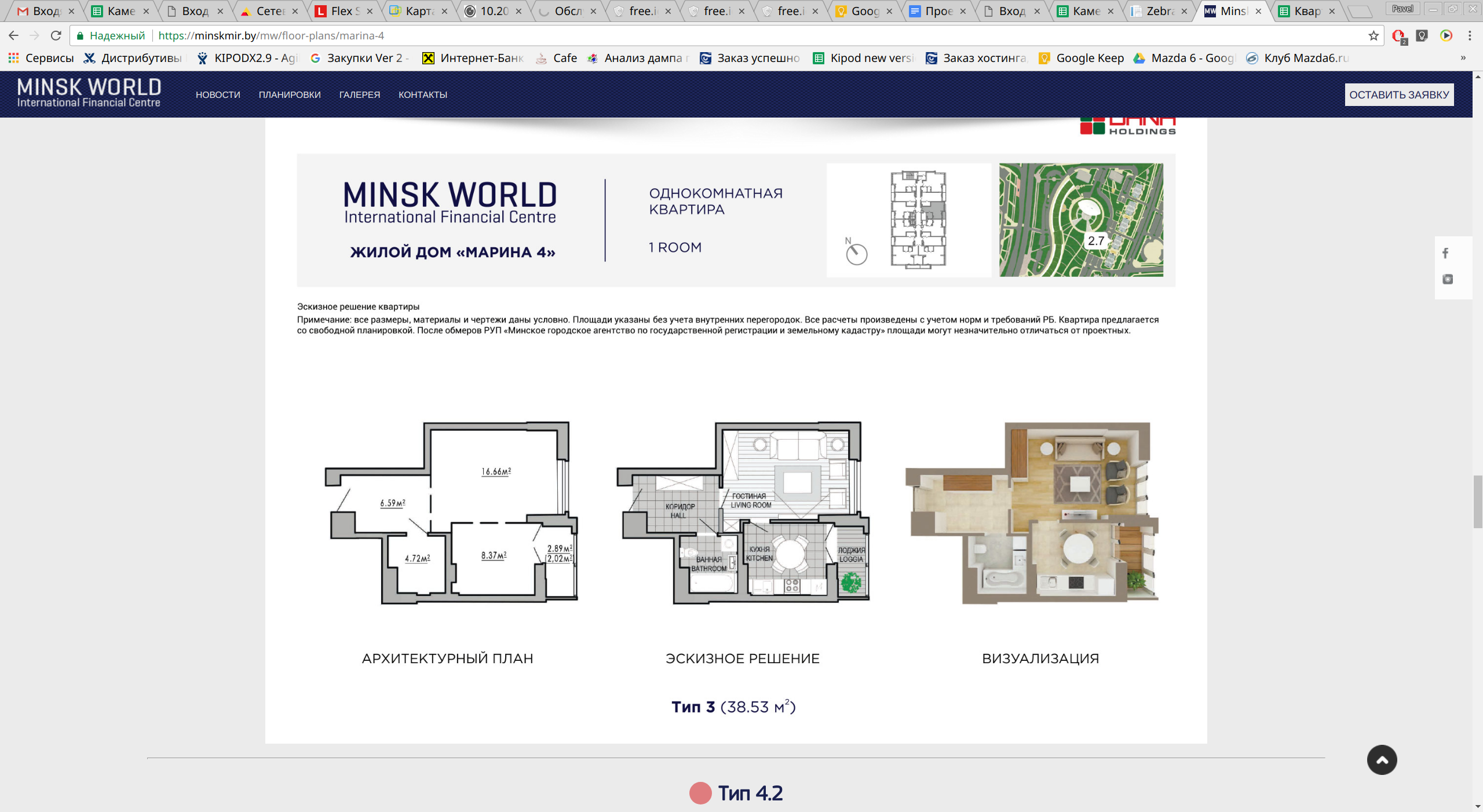
Task: Open the Chrome menu (three dots)
Action: [x=1470, y=35]
